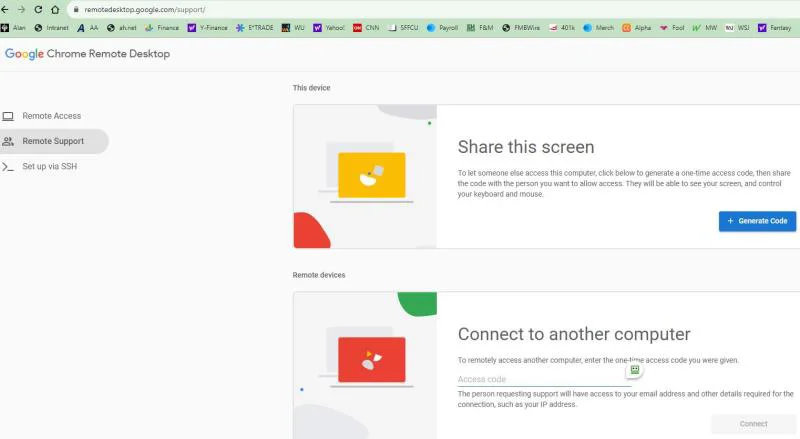Open Set up via SSH in the sidebar
The width and height of the screenshot is (800, 439).
(49, 166)
